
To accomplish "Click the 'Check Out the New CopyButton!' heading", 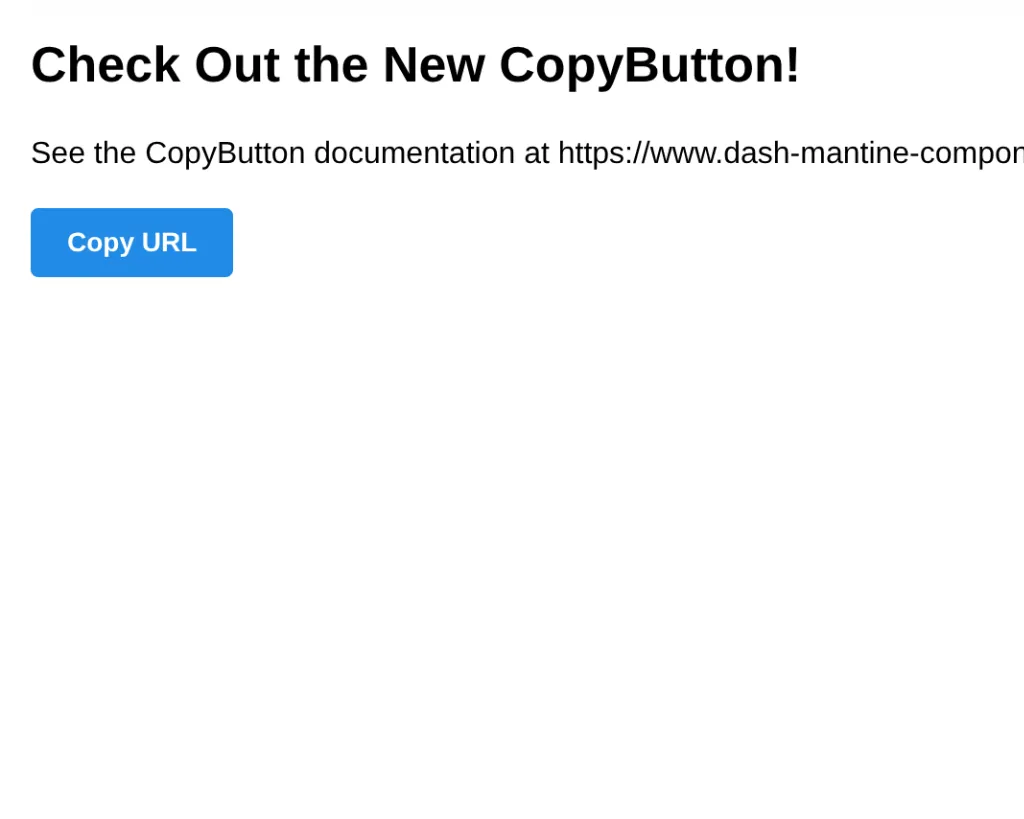I will coord(415,65).
